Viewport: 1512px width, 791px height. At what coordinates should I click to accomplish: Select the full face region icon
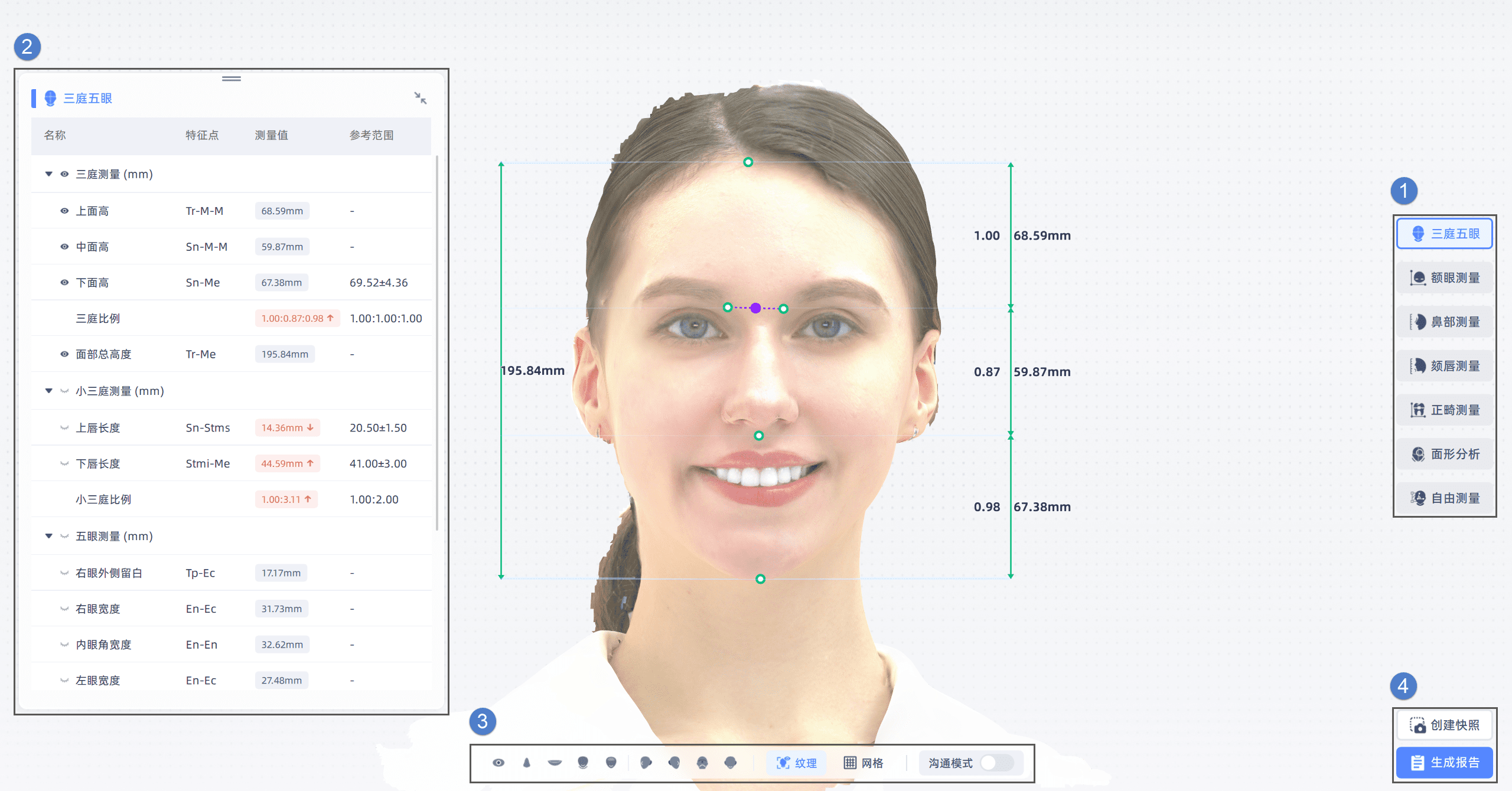(611, 763)
